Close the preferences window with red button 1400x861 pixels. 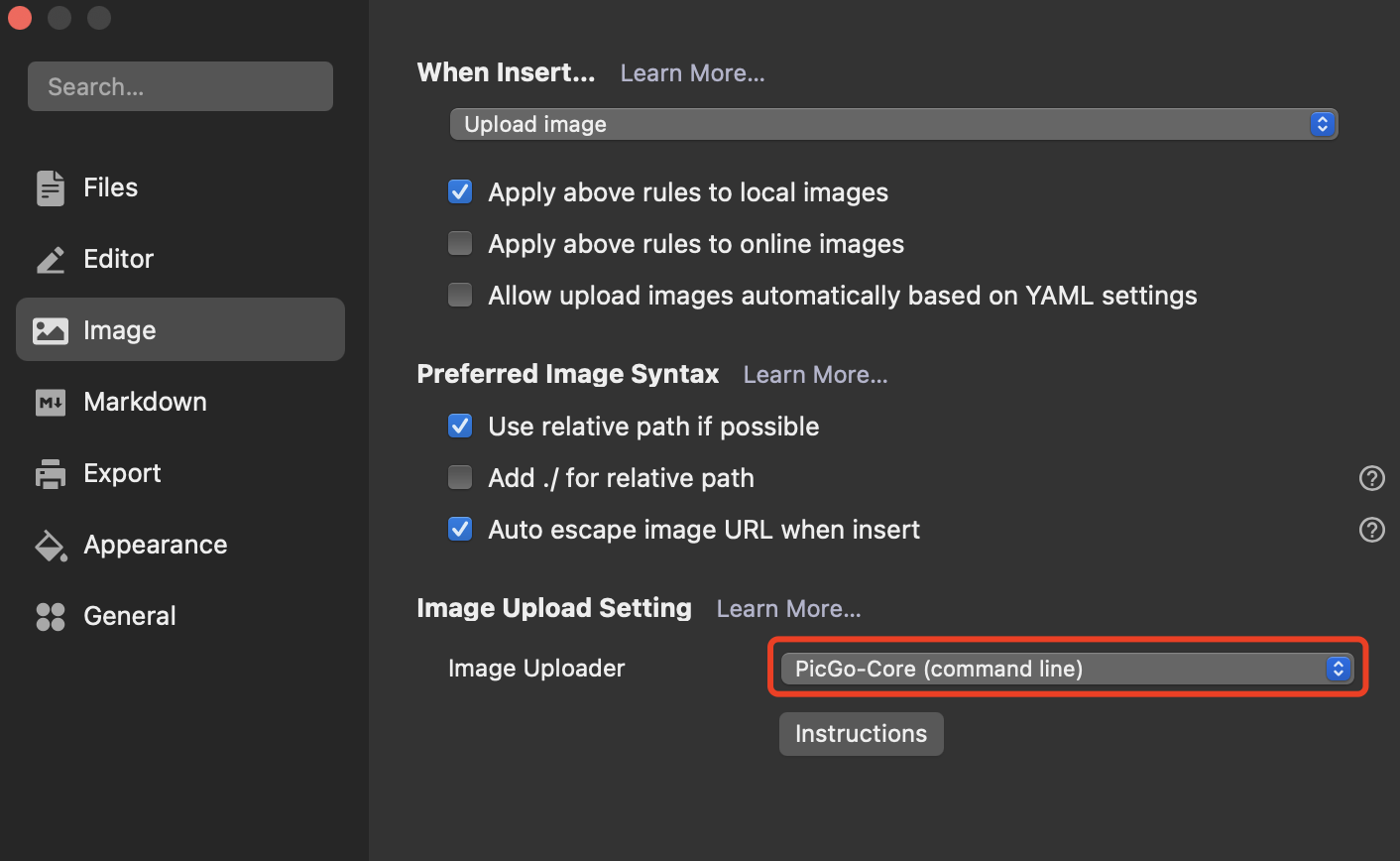20,18
